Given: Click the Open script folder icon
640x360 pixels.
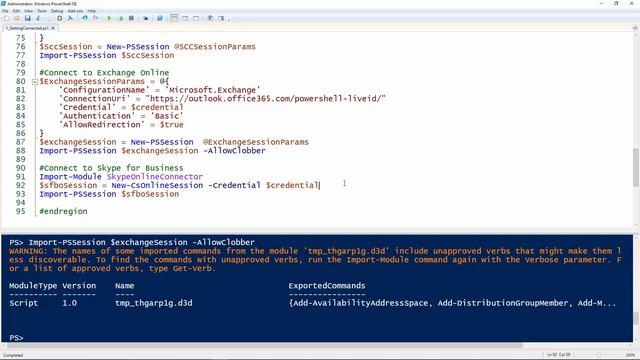Looking at the screenshot, I should click(17, 18).
